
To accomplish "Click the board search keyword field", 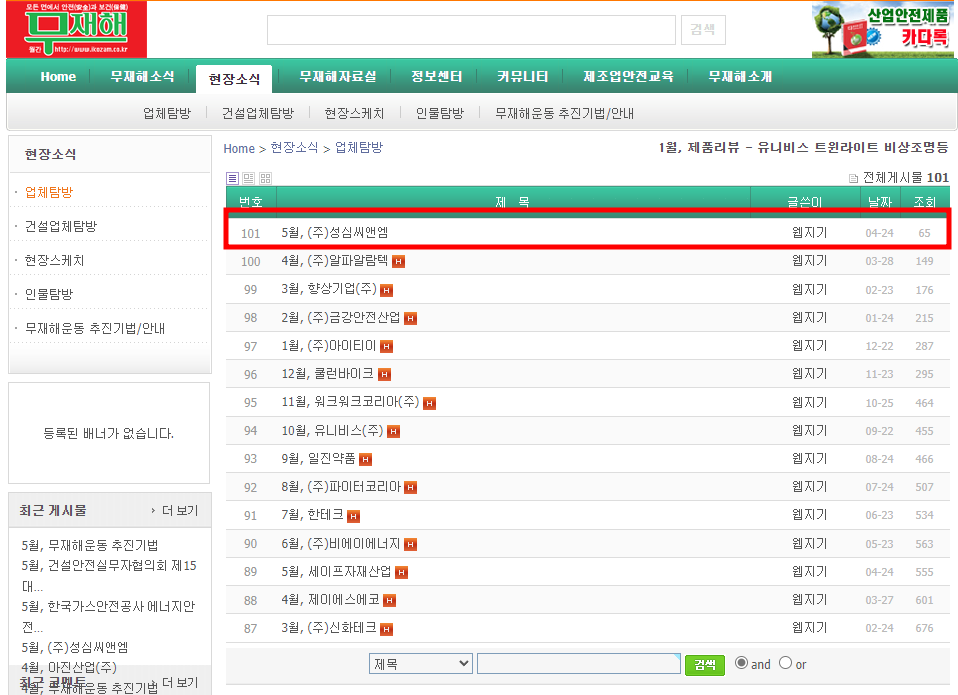I will pos(579,663).
